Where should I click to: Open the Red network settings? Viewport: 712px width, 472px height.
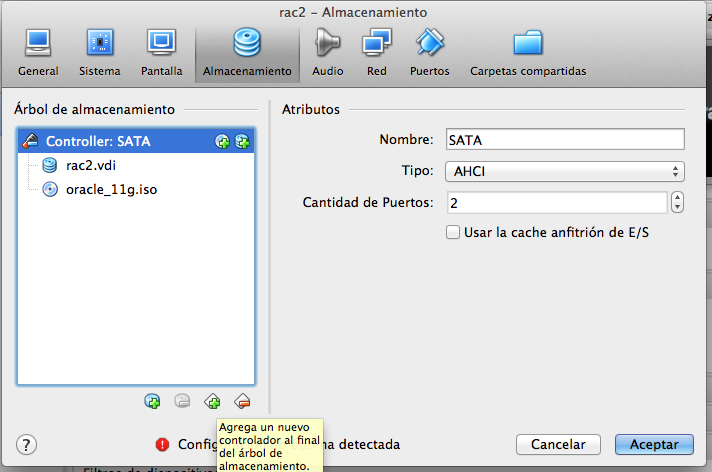[376, 53]
